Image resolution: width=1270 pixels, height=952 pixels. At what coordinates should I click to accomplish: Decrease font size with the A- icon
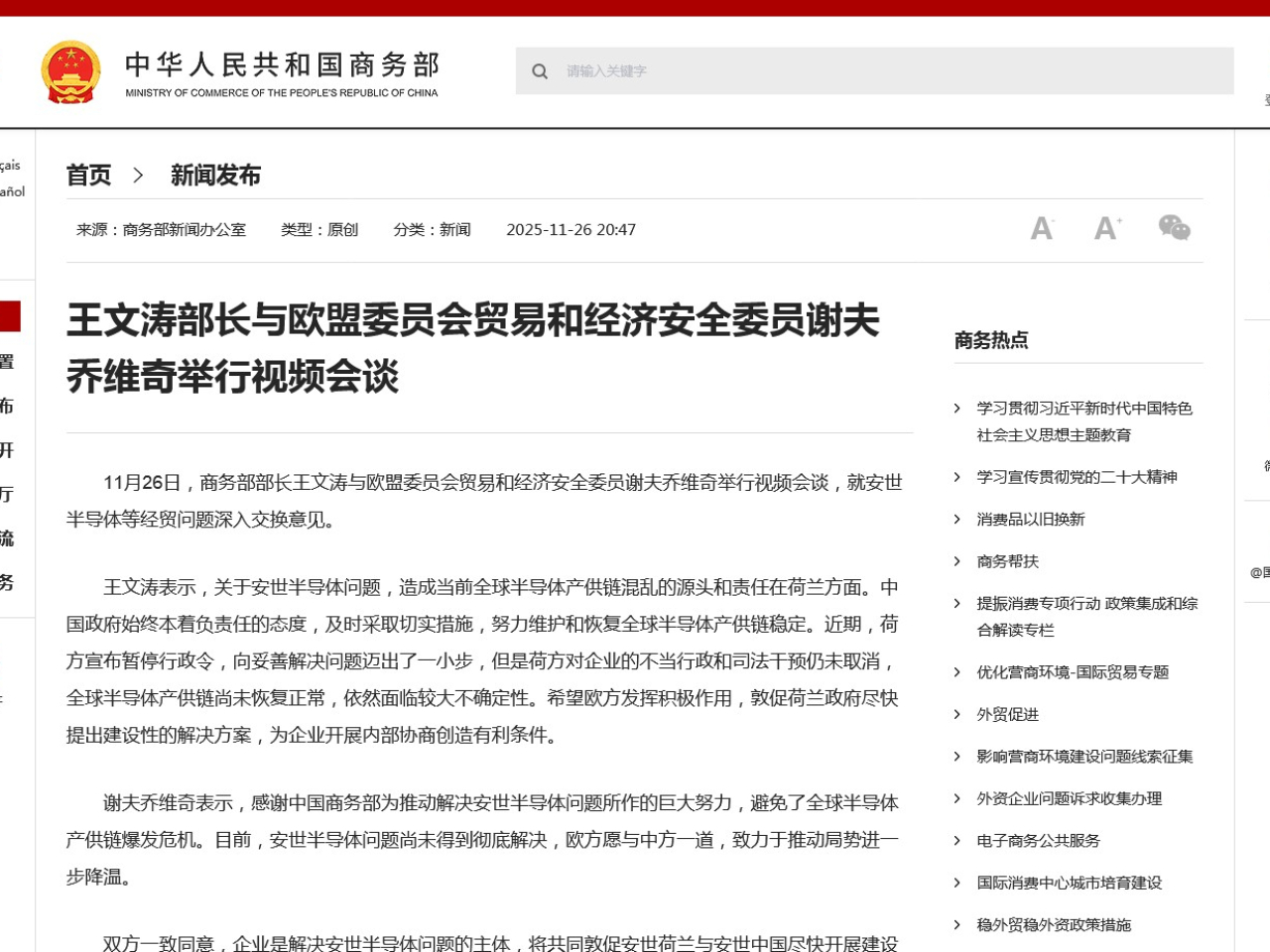[x=1042, y=228]
